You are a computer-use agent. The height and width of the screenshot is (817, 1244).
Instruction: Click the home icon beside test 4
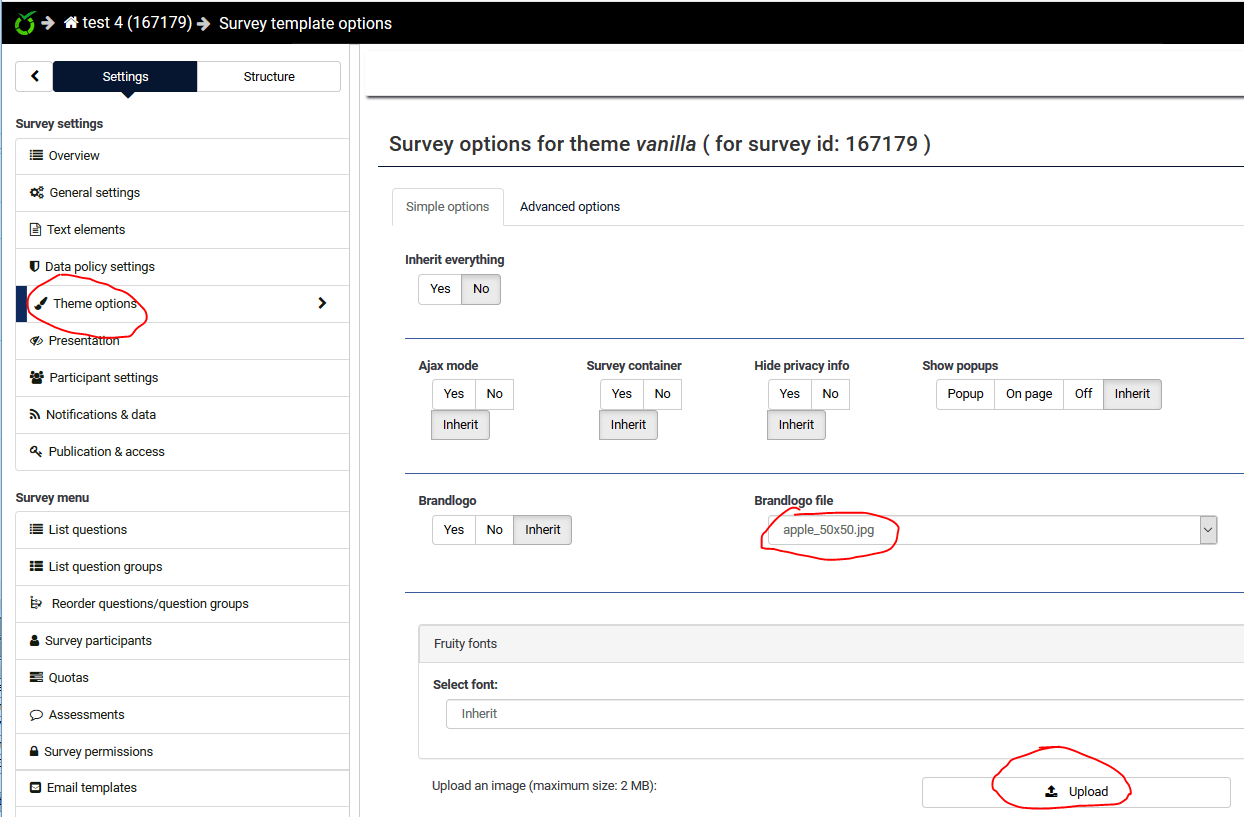71,22
